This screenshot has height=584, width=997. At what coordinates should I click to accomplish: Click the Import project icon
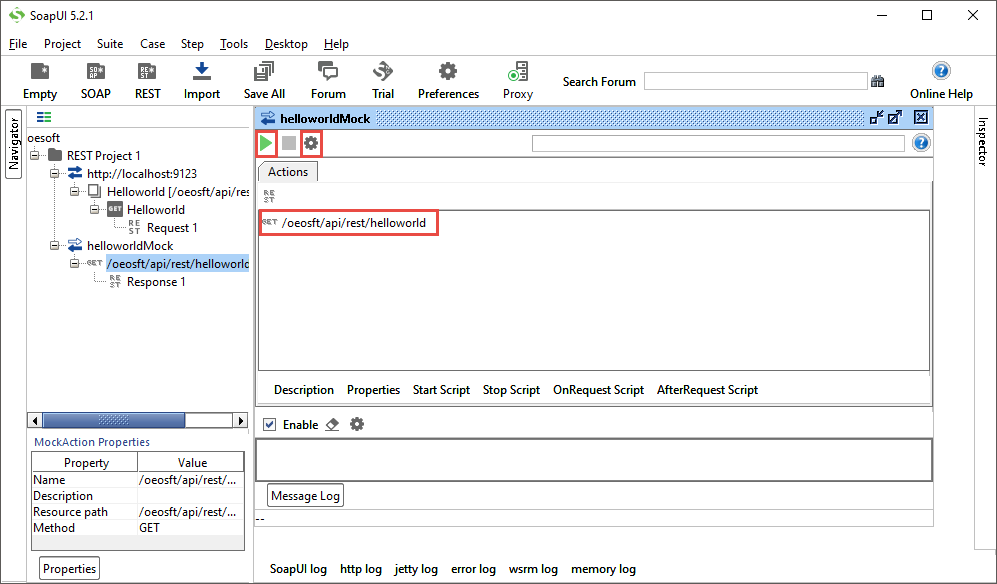(x=202, y=81)
